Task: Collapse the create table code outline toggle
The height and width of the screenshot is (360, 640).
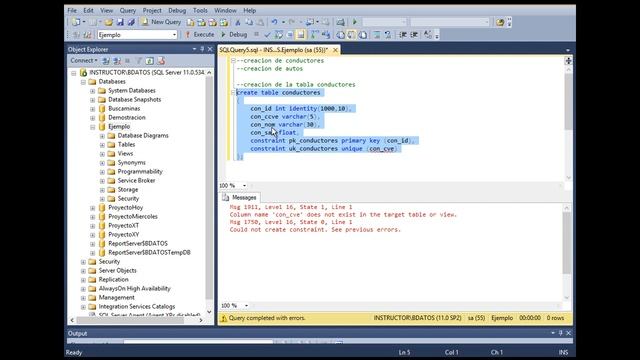Action: pos(233,93)
